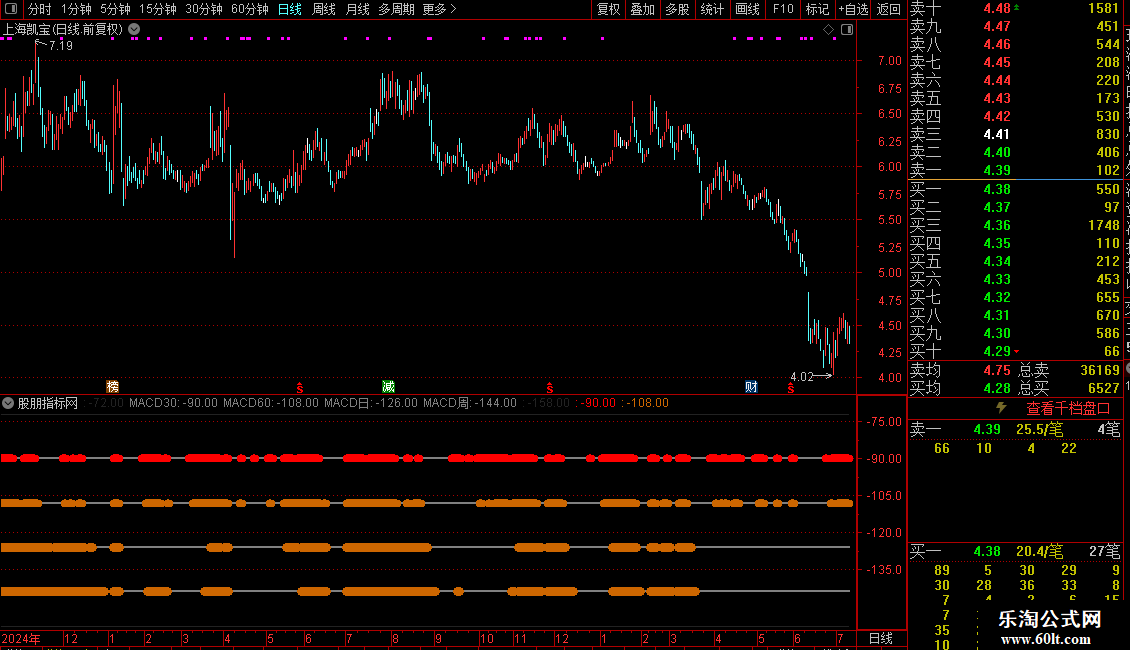This screenshot has width=1130, height=650.
Task: Select the 15分钟 period tab
Action: (x=158, y=9)
